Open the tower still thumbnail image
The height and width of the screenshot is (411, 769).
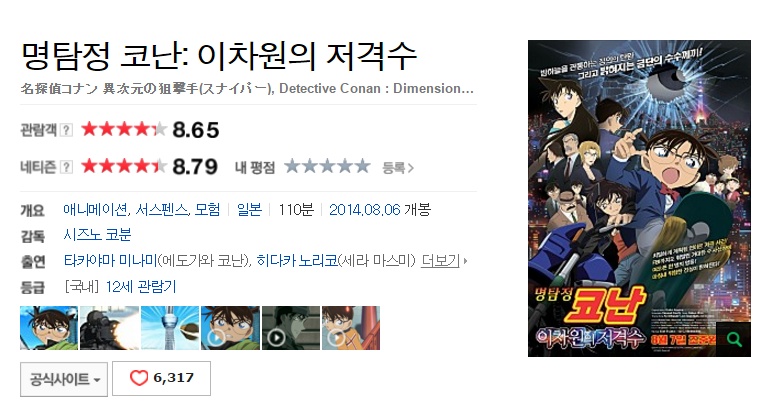(x=170, y=328)
